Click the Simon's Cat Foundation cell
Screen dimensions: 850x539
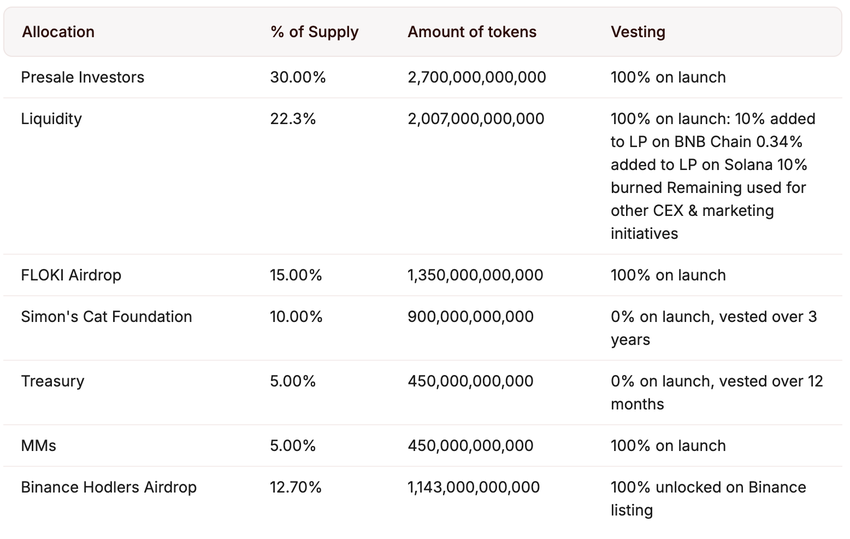click(x=106, y=317)
